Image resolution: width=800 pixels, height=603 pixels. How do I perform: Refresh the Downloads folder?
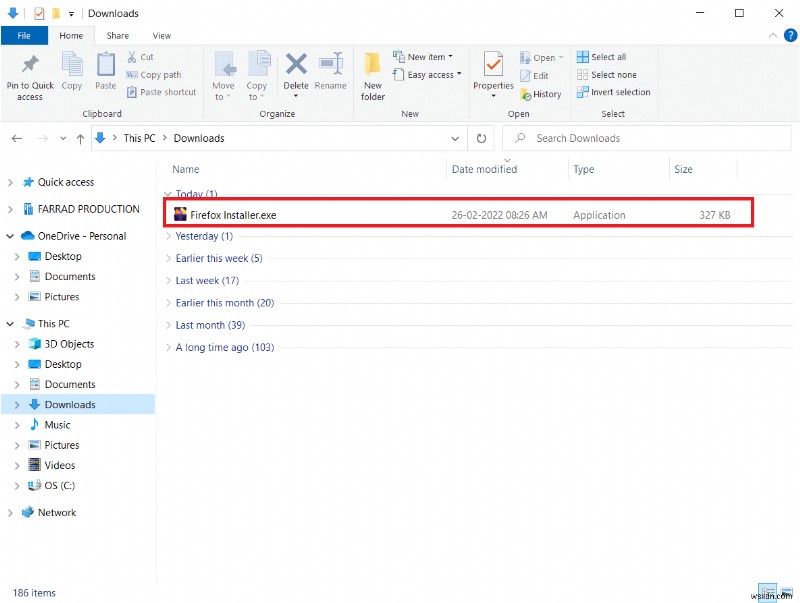[x=481, y=138]
